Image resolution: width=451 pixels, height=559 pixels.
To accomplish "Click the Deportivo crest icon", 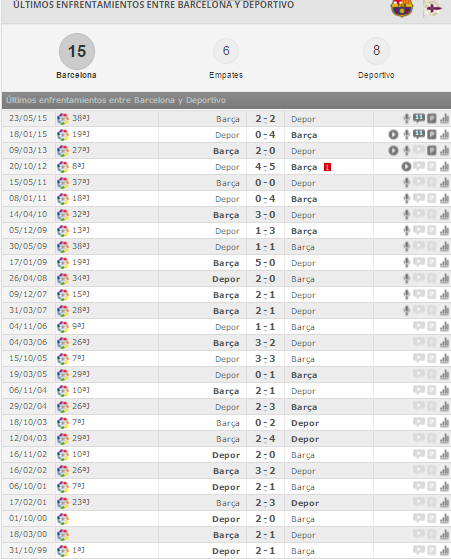I will pyautogui.click(x=432, y=9).
